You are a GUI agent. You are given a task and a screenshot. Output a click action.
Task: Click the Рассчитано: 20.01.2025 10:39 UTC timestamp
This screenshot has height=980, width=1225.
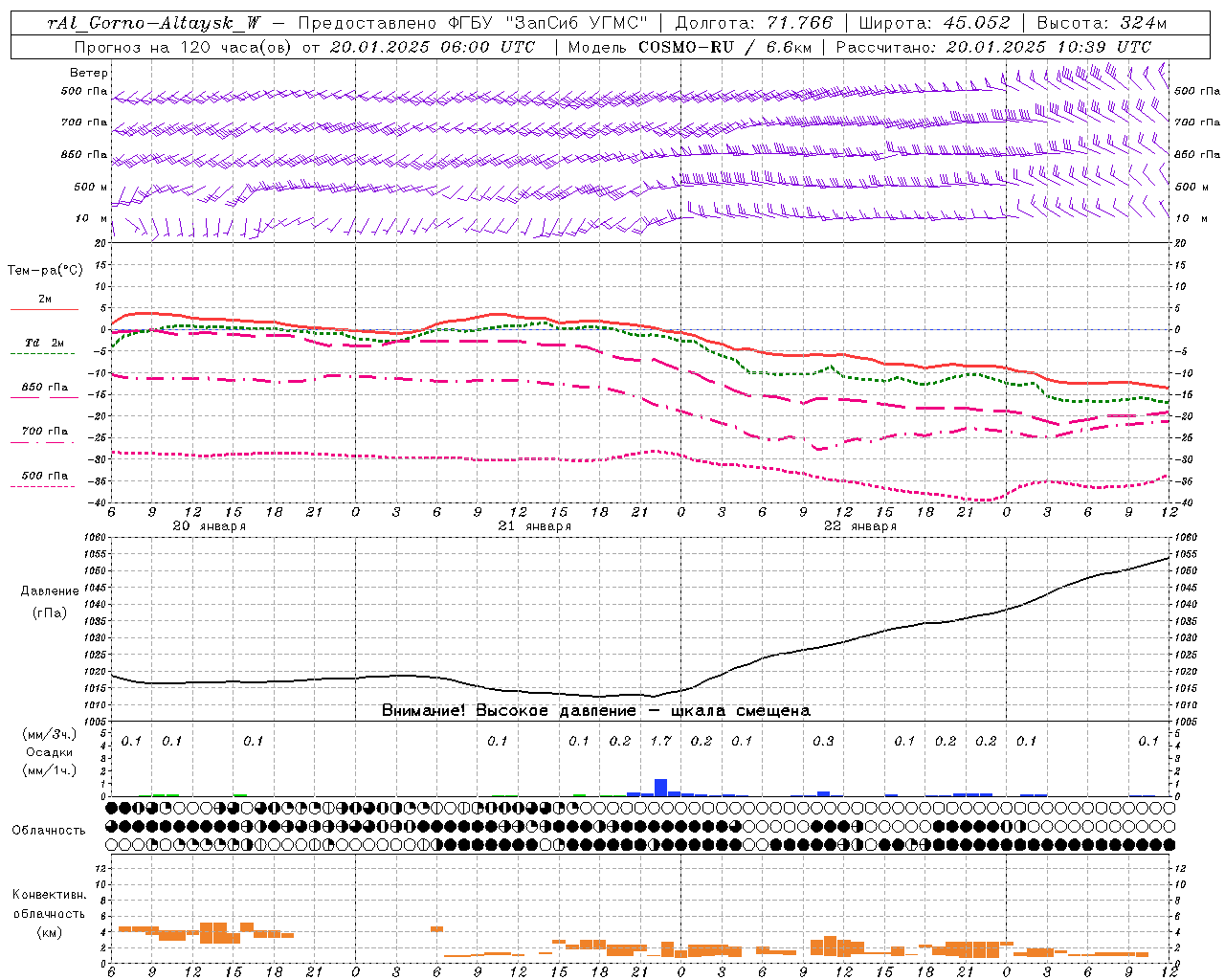(x=993, y=47)
